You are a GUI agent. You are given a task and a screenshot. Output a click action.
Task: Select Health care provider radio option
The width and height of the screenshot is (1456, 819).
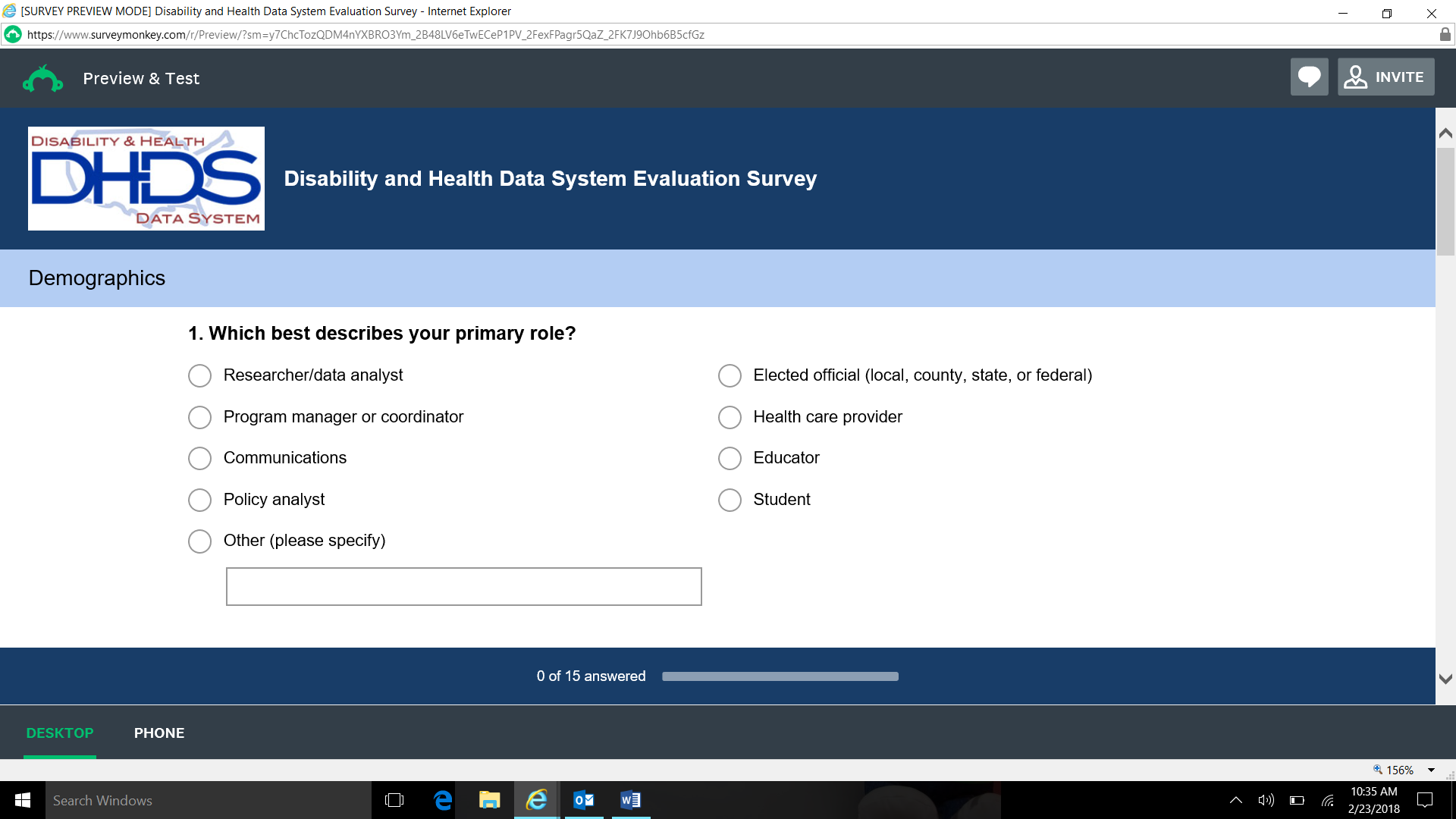730,417
